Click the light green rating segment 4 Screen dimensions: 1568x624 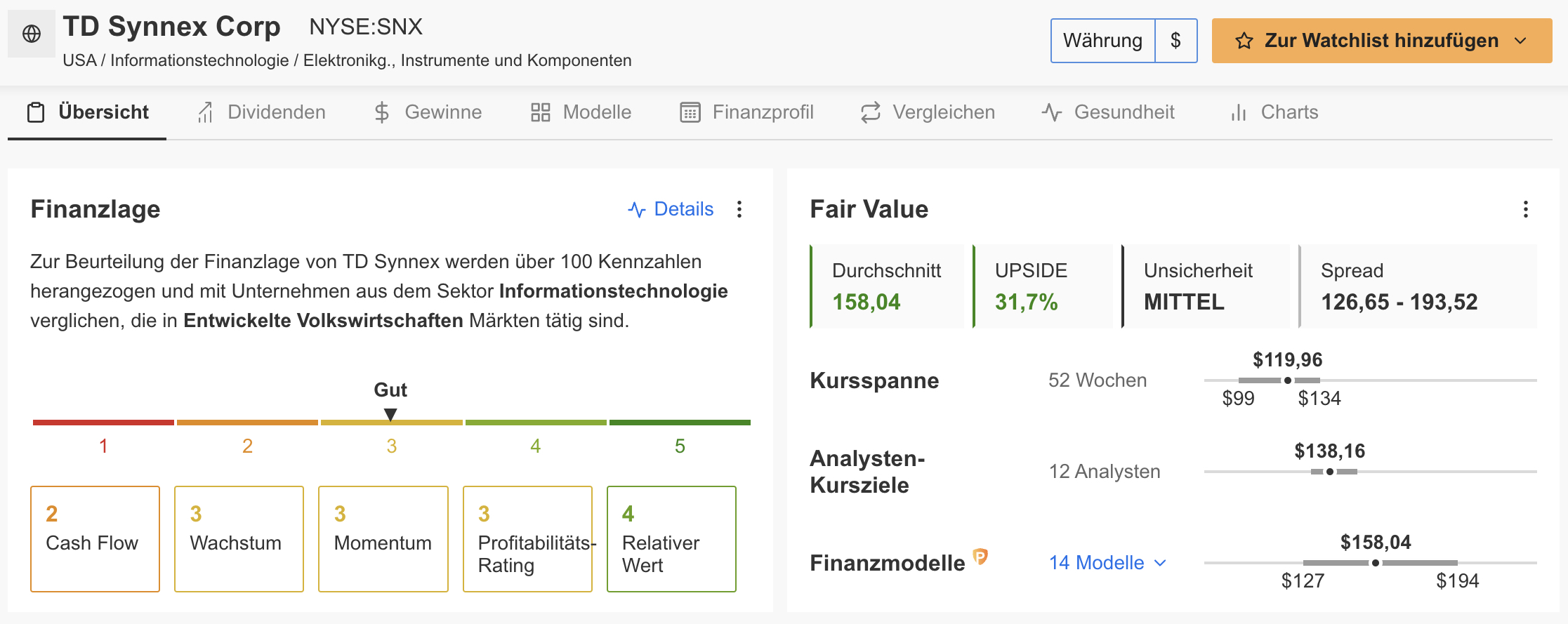(536, 423)
